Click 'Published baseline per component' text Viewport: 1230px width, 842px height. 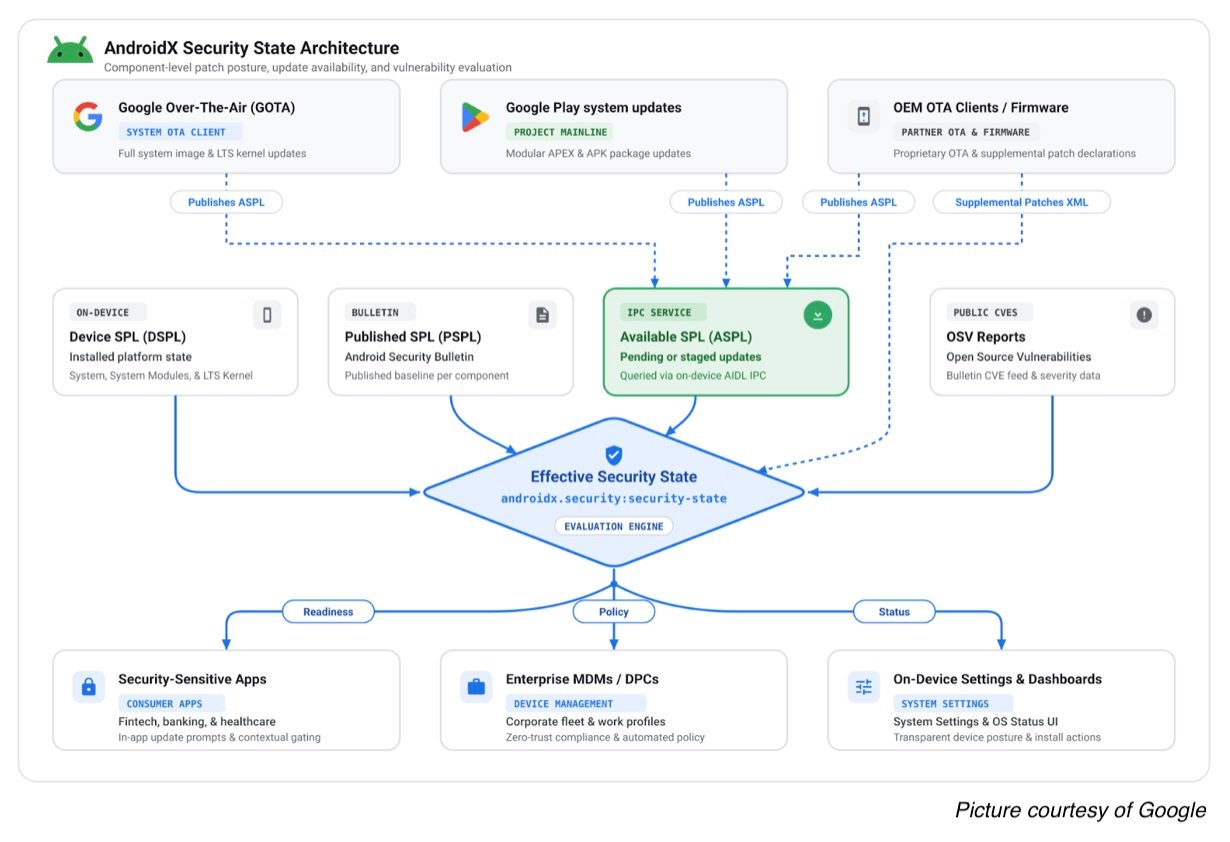click(x=427, y=376)
